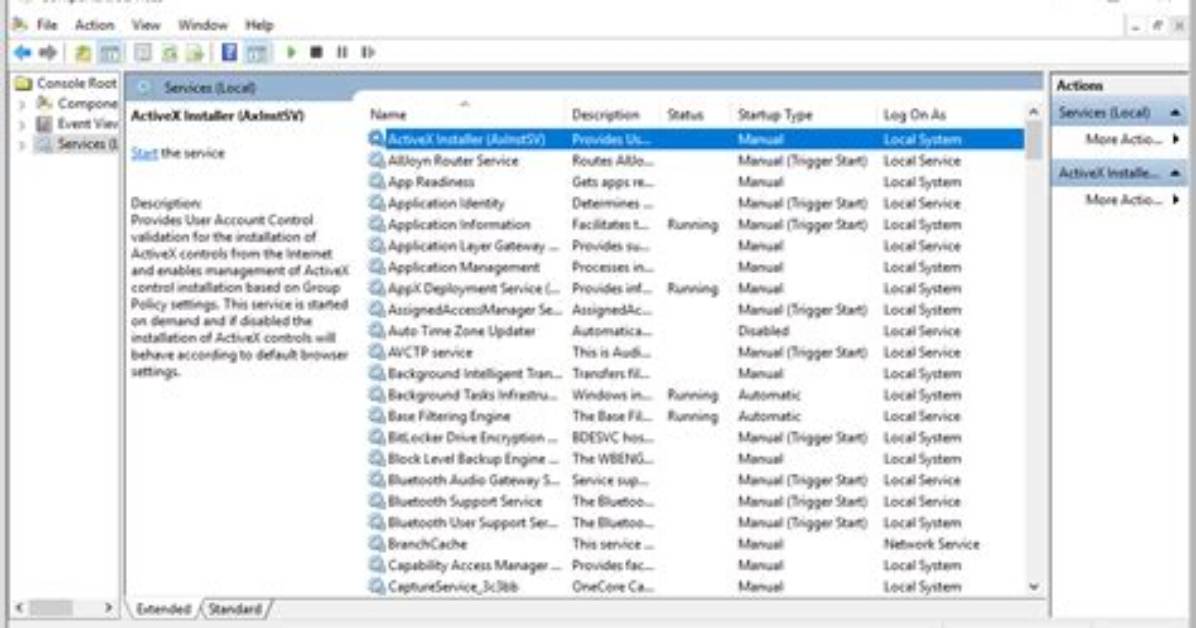
Task: Select Console Root in the tree
Action: pyautogui.click(x=76, y=83)
